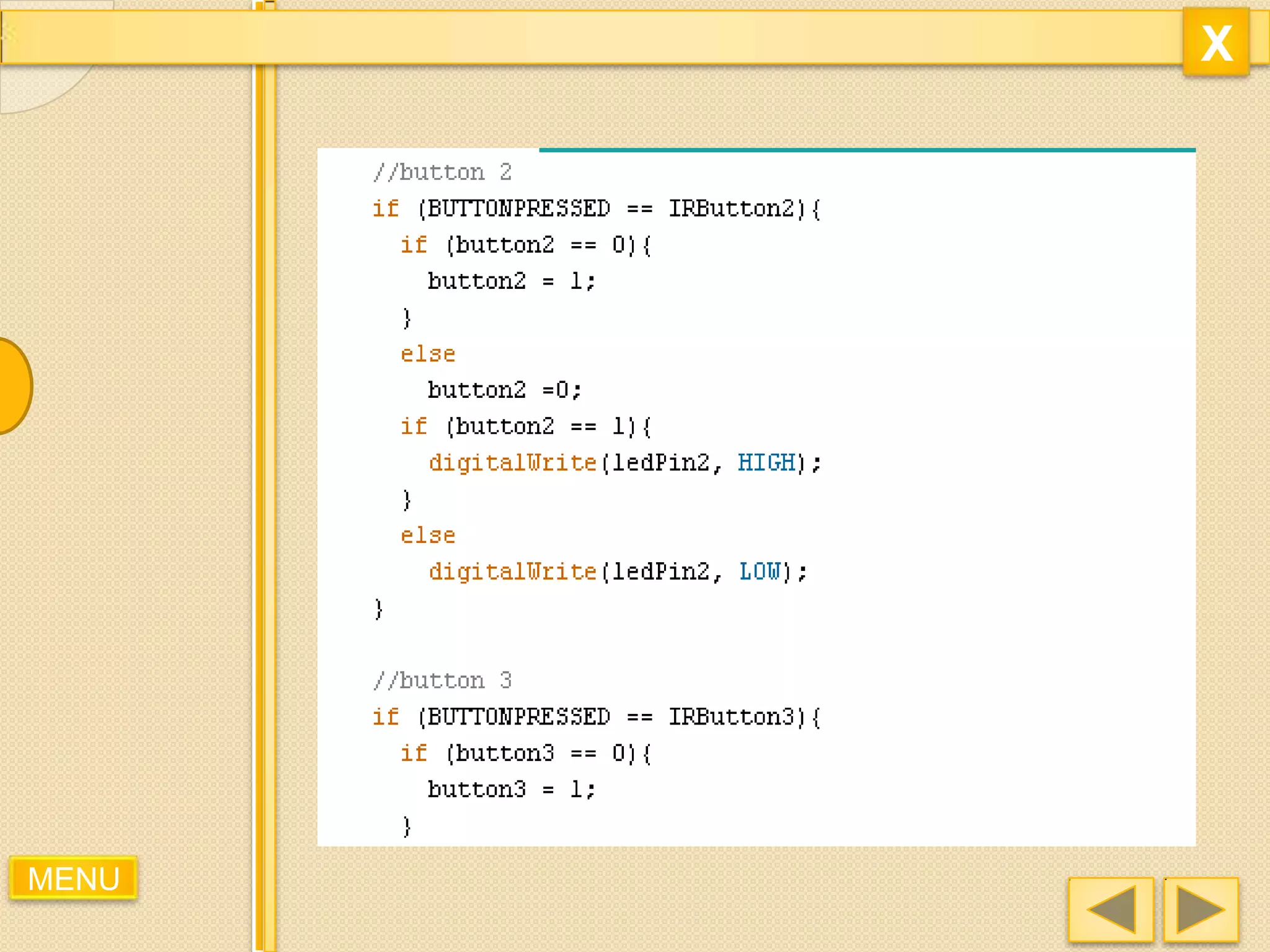
Task: Click the 'button2 = 1;' statement
Action: coord(511,281)
